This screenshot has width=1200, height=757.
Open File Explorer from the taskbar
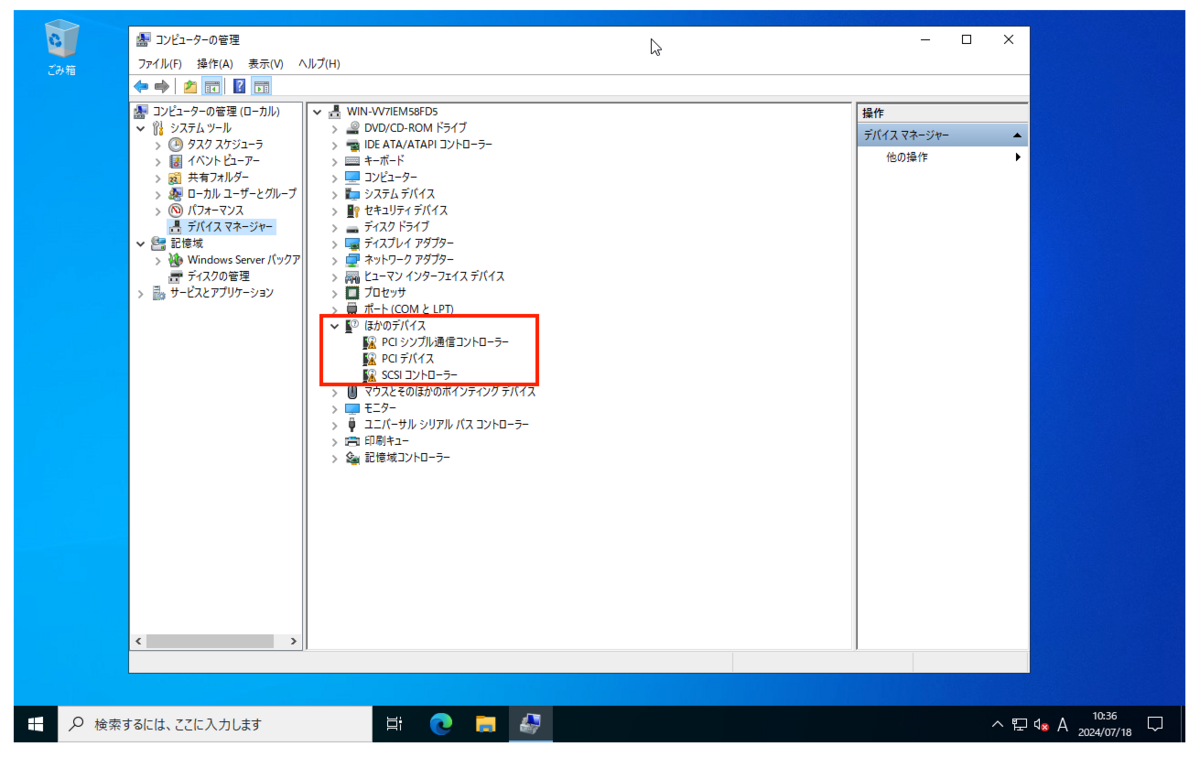click(486, 724)
